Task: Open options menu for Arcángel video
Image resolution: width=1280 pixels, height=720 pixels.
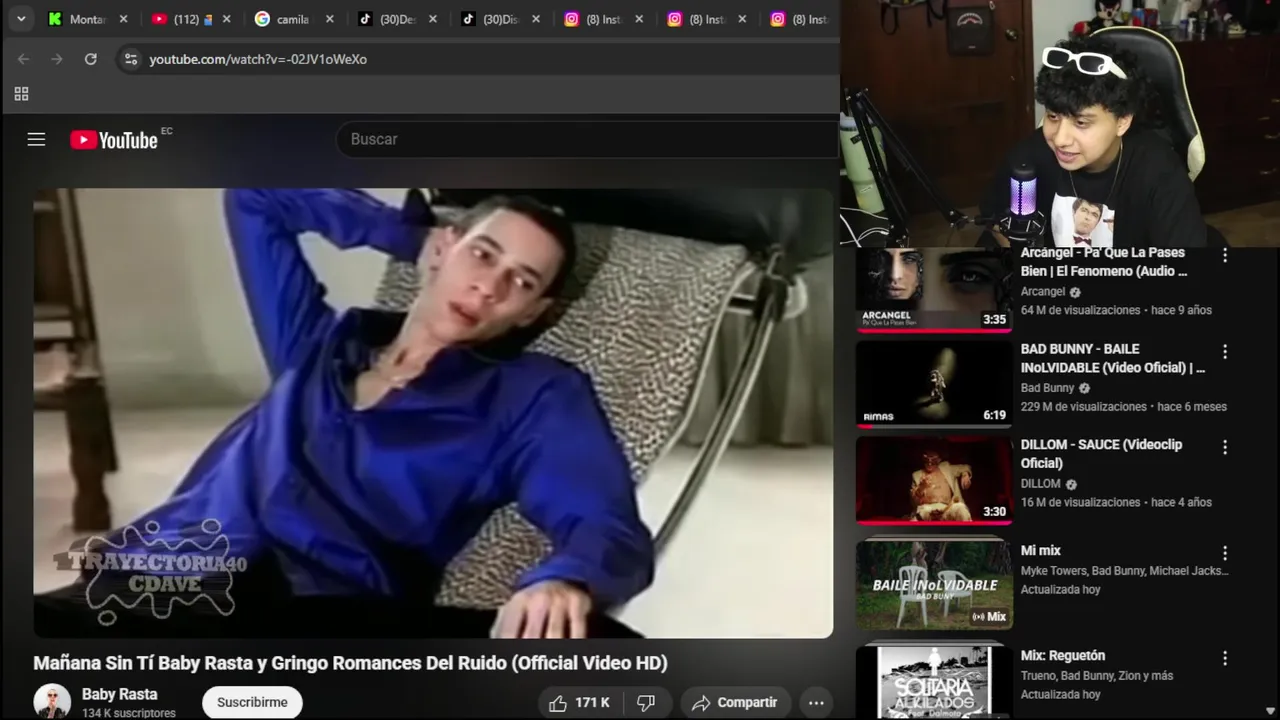Action: coord(1225,255)
